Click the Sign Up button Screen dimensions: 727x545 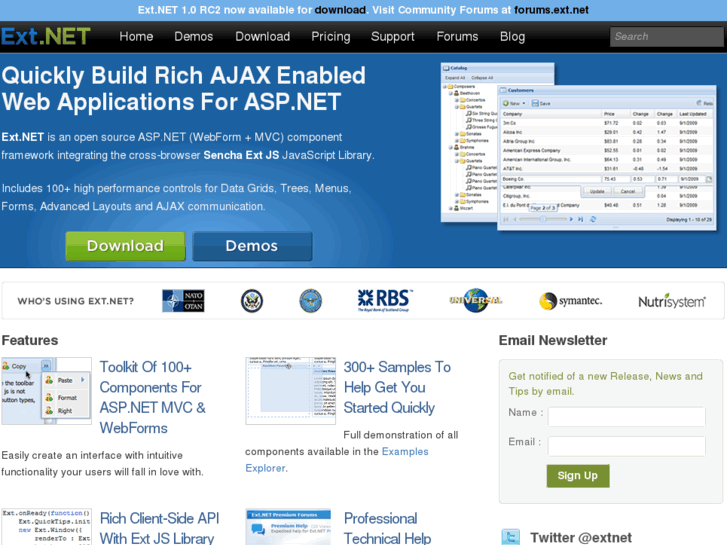pyautogui.click(x=578, y=476)
